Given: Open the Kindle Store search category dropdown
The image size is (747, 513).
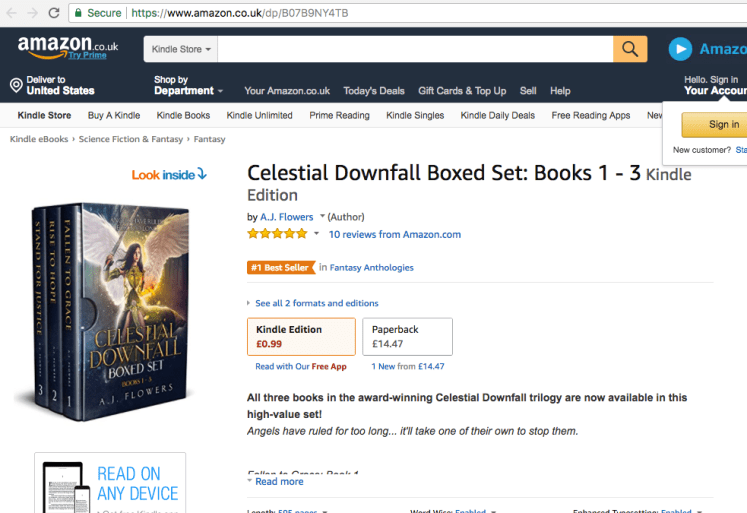Looking at the screenshot, I should [181, 49].
